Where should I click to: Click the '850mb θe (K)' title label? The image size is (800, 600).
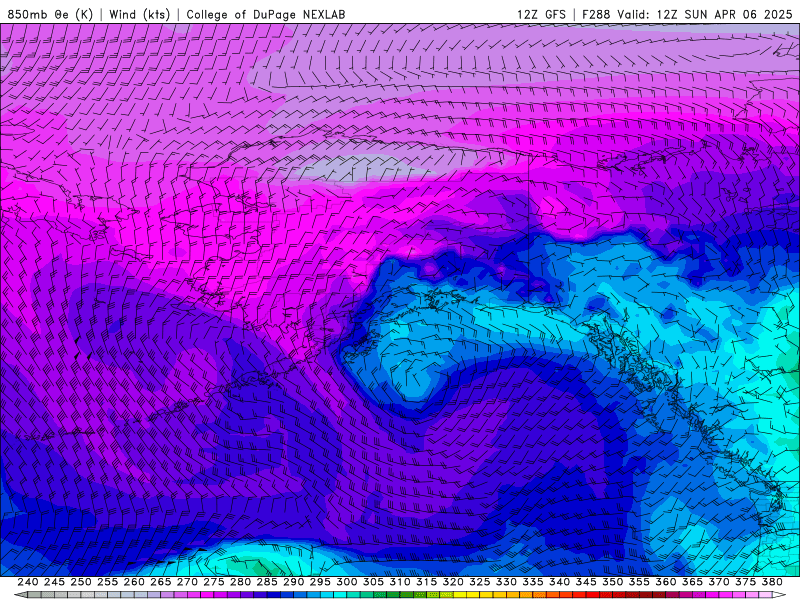pyautogui.click(x=50, y=14)
